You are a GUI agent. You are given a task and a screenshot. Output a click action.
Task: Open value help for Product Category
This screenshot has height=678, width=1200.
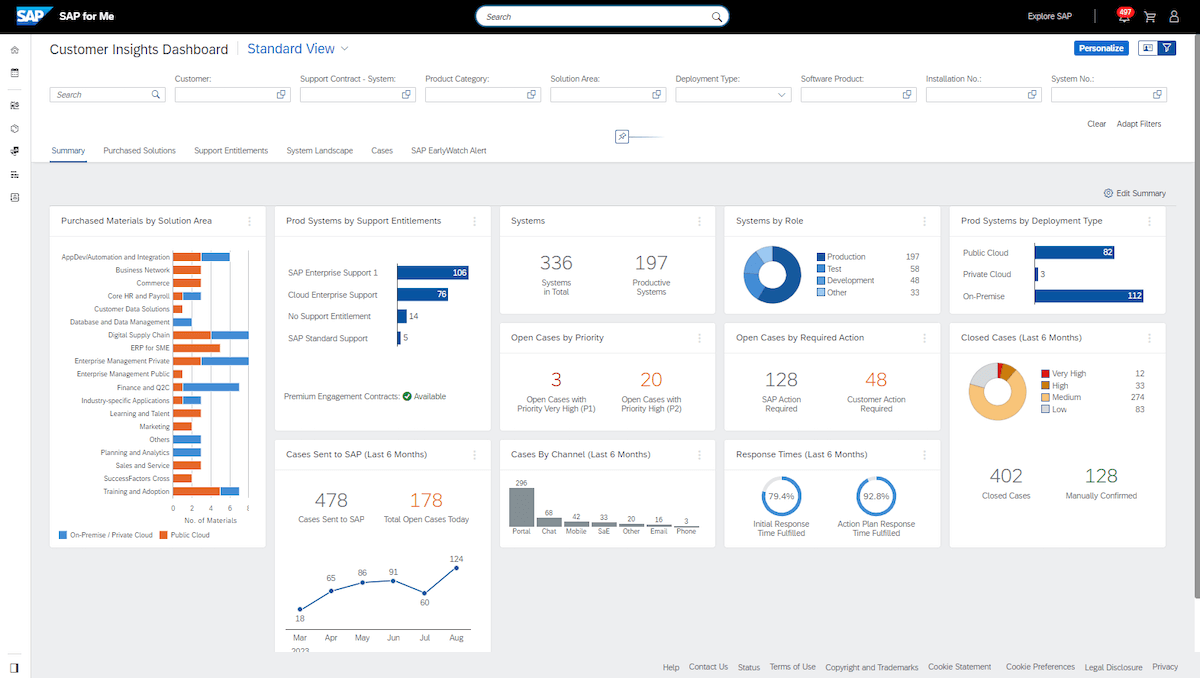click(532, 95)
